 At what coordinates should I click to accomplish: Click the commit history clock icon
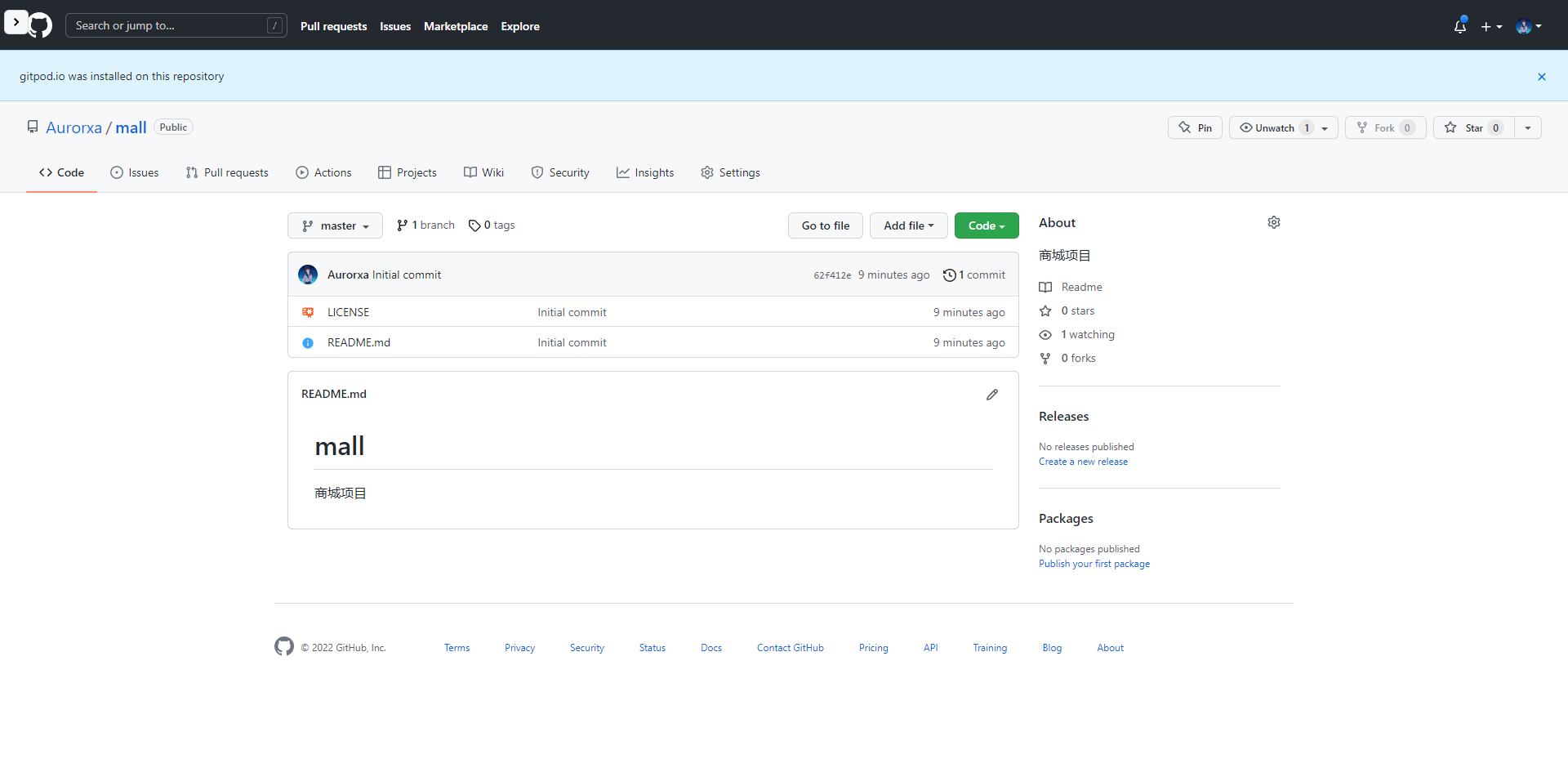click(949, 275)
